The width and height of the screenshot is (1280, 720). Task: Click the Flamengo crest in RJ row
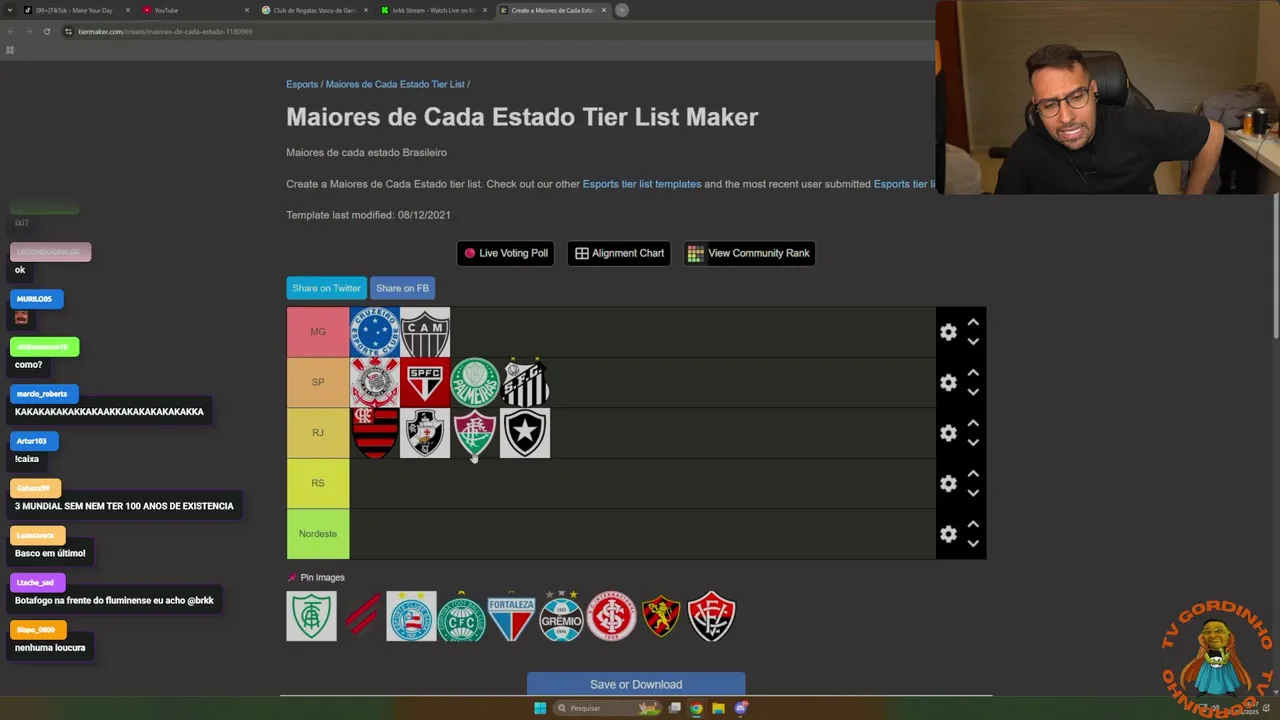375,433
